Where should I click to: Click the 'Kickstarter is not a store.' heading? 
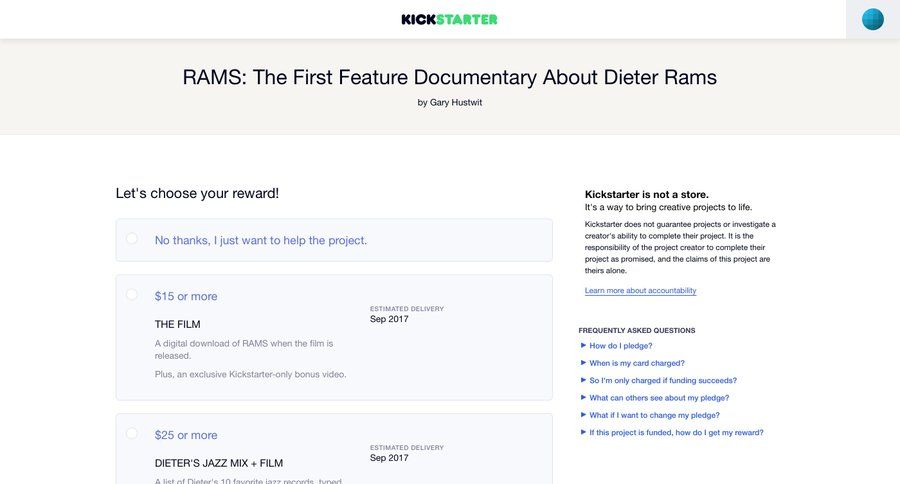pyautogui.click(x=646, y=194)
